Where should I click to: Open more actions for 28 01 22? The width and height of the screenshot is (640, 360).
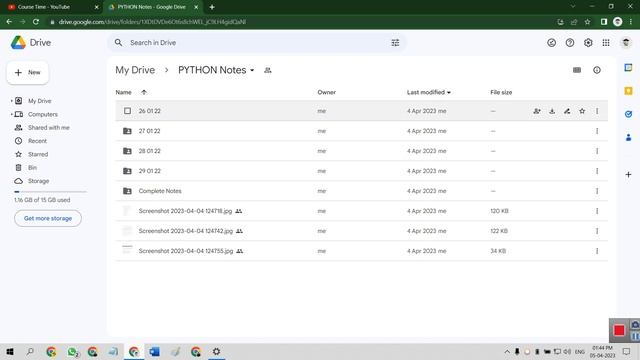click(597, 151)
